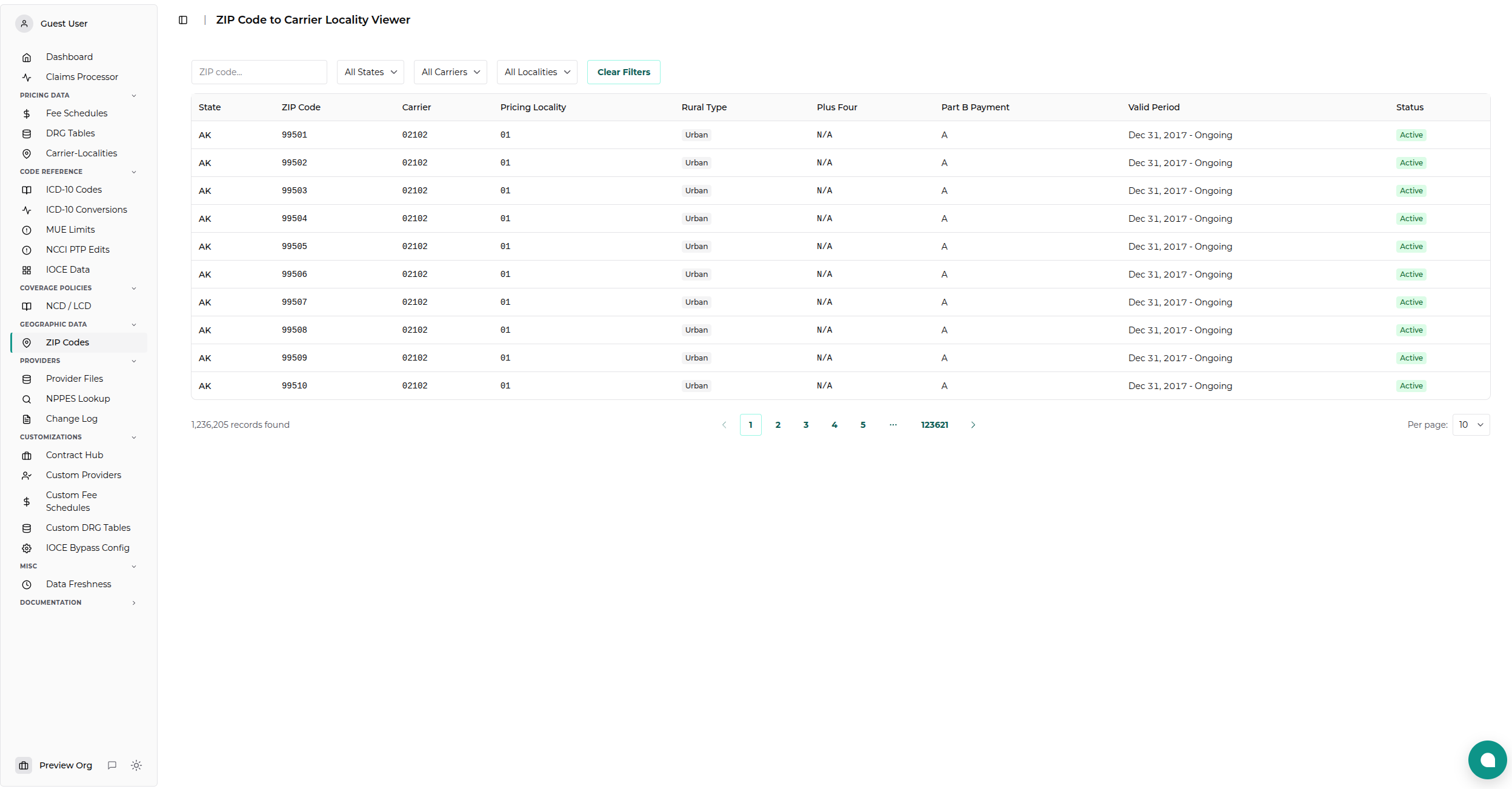1512x789 pixels.
Task: Click the ZIP Codes pin icon
Action: coord(27,343)
